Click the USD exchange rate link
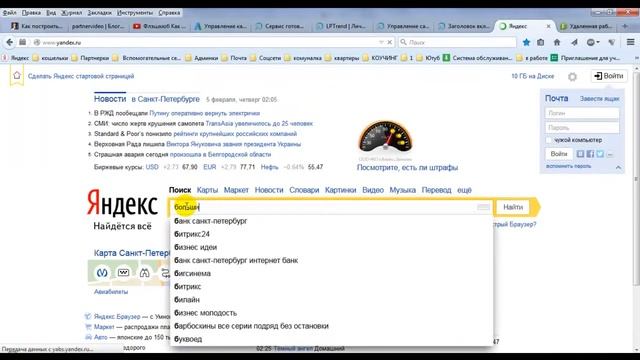 [x=152, y=167]
